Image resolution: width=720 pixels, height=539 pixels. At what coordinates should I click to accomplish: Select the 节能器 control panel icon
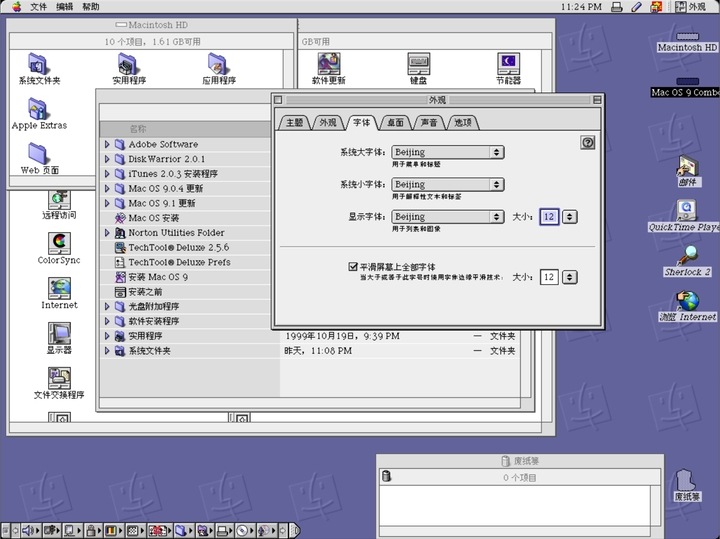(508, 64)
